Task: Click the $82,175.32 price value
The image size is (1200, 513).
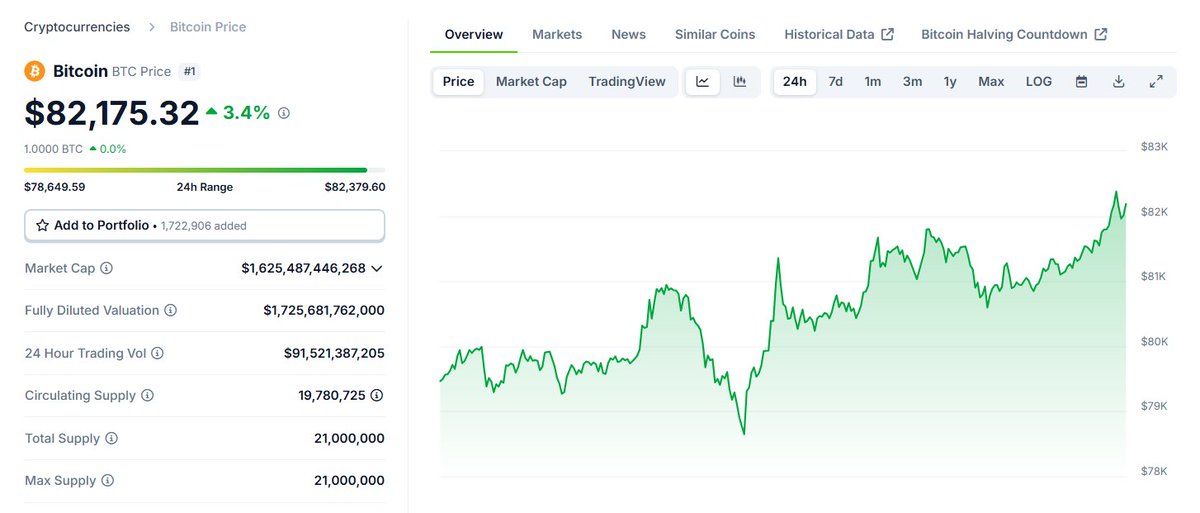Action: click(112, 113)
